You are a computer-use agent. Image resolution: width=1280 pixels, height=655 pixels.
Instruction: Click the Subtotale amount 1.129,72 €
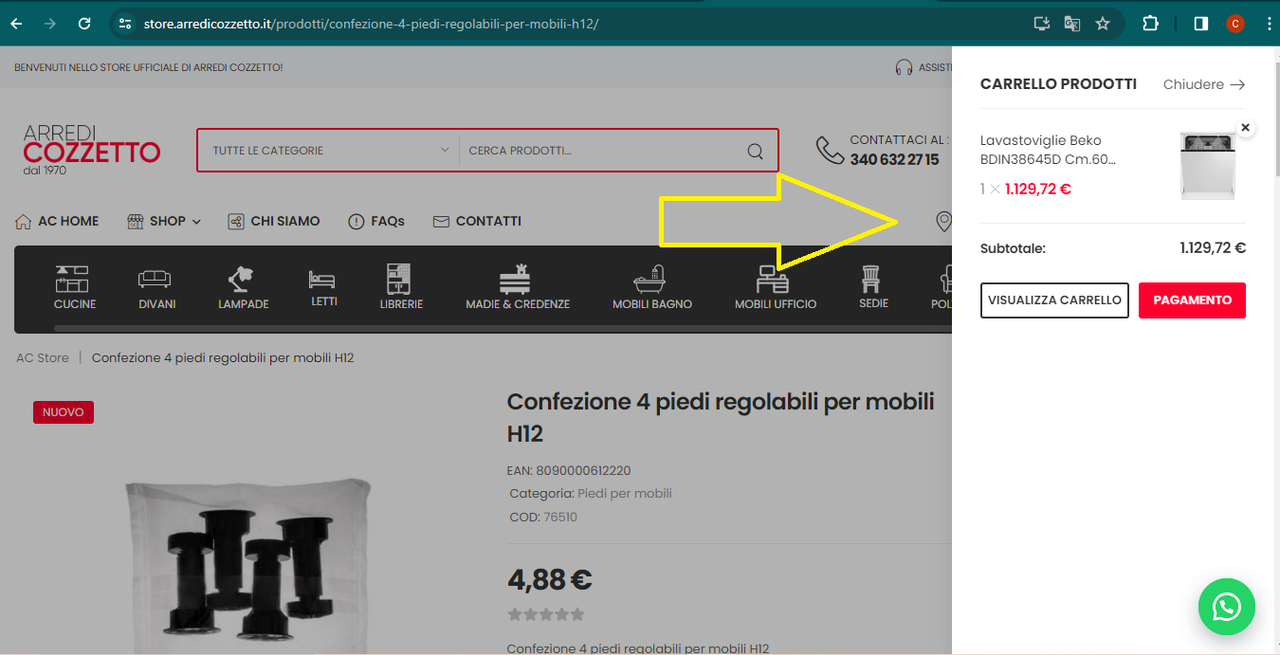[1213, 248]
